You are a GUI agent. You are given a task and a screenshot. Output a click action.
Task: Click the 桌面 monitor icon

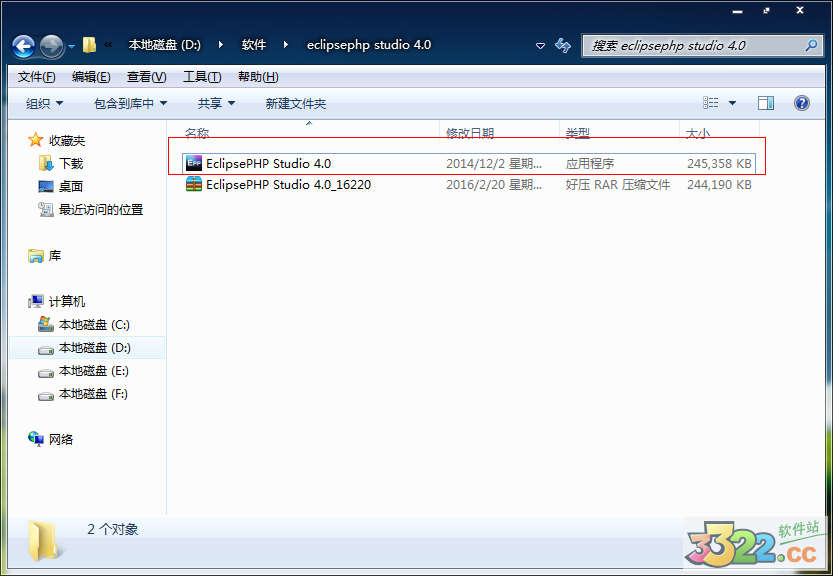(46, 187)
